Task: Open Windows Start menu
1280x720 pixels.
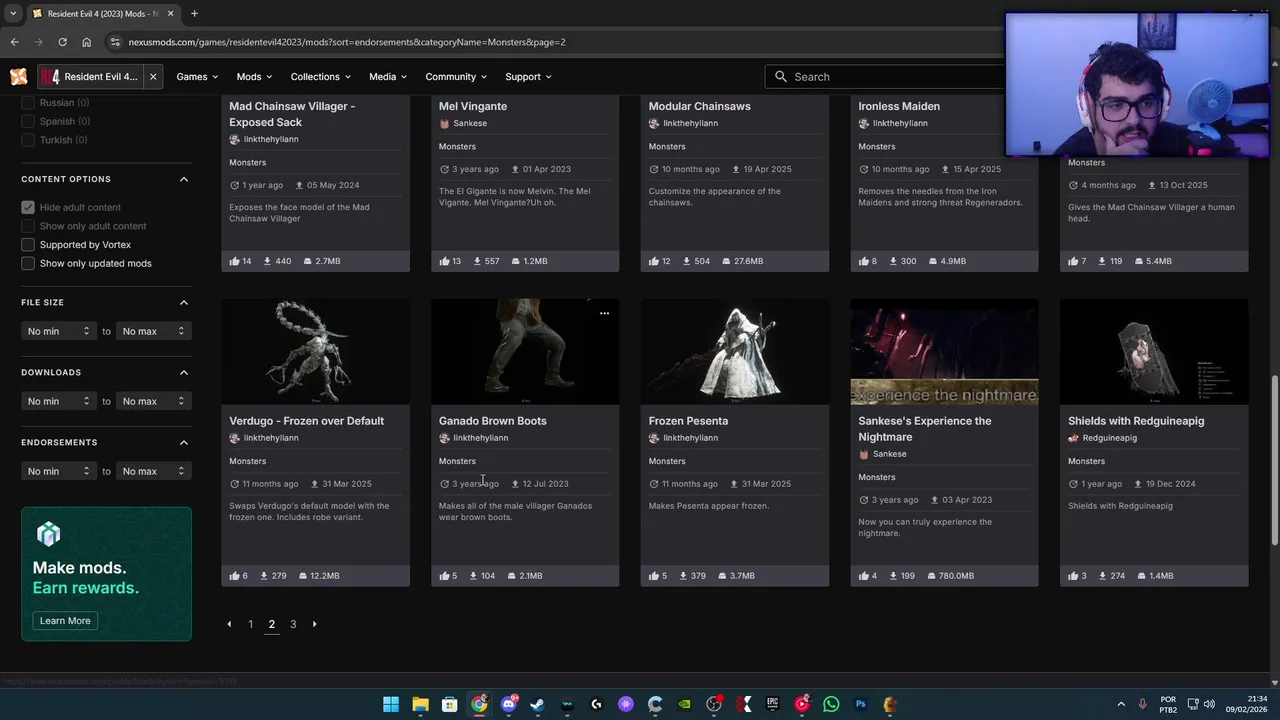Action: point(391,704)
